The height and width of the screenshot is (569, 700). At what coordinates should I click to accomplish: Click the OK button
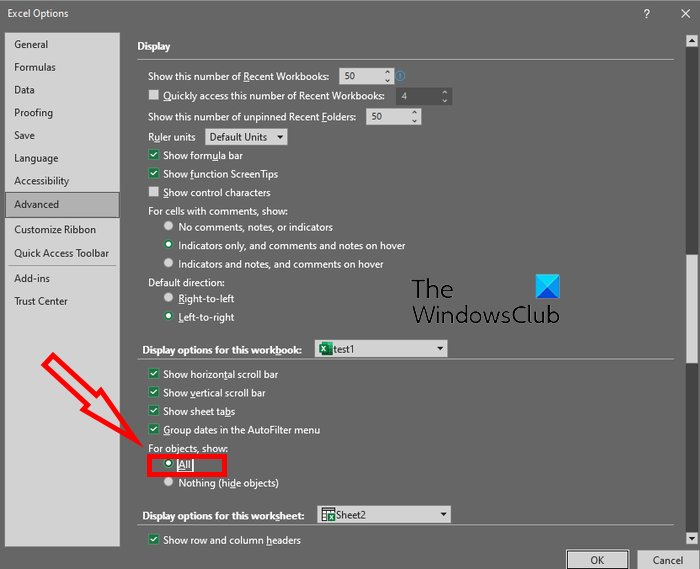pos(597,560)
